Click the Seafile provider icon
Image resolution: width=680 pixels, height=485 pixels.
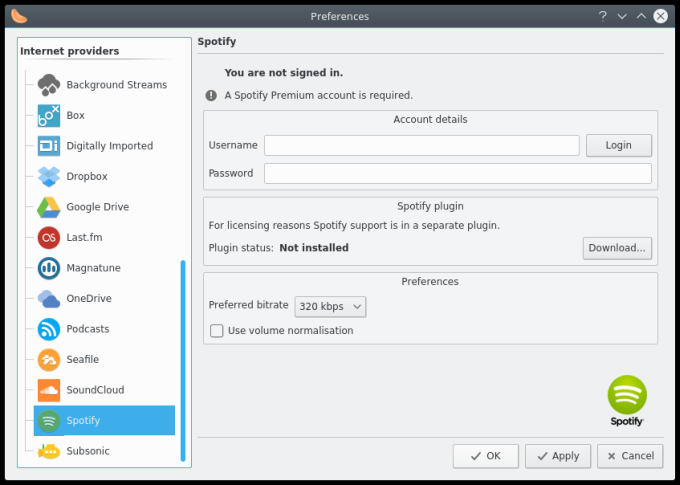(x=49, y=359)
